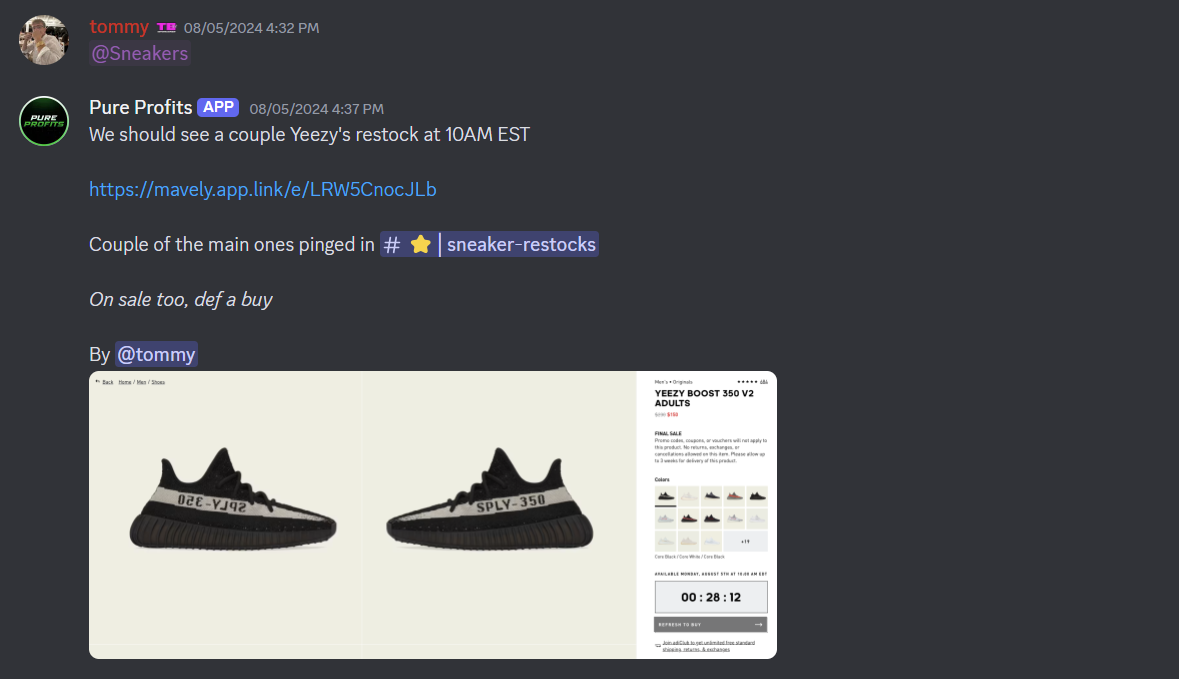Click the right-facing SPLY-350 shoe image
1179x679 pixels.
pos(489,499)
